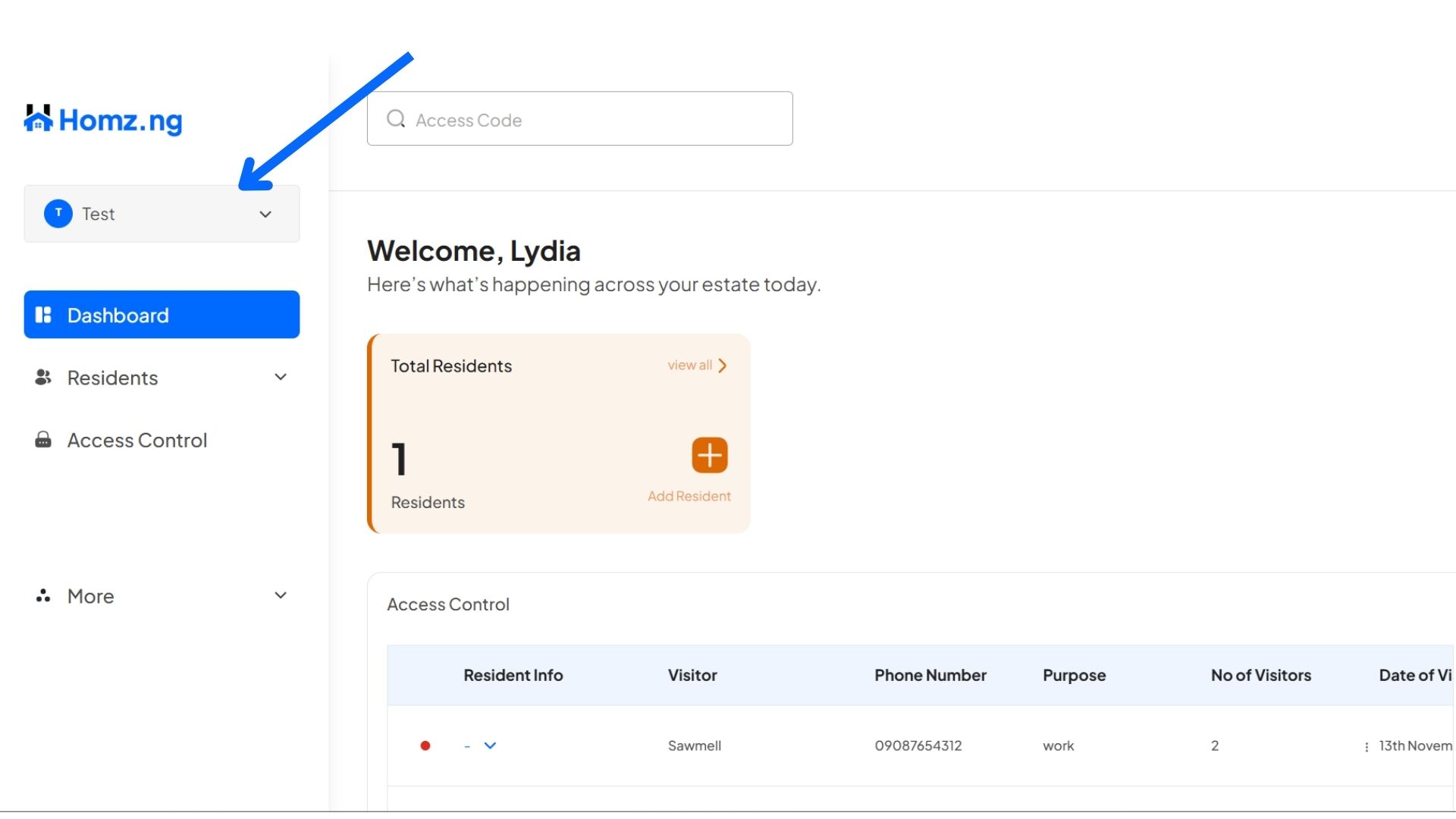Open the Access Control menu item
This screenshot has height=819, width=1456.
point(136,440)
